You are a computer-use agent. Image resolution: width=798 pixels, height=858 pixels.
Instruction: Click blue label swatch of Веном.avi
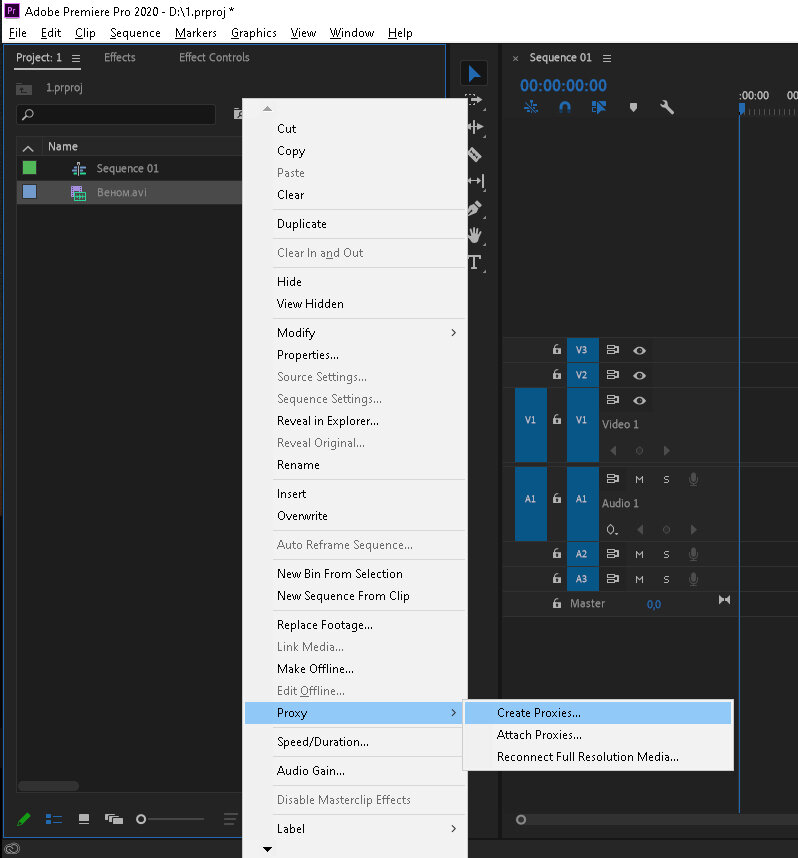click(30, 192)
